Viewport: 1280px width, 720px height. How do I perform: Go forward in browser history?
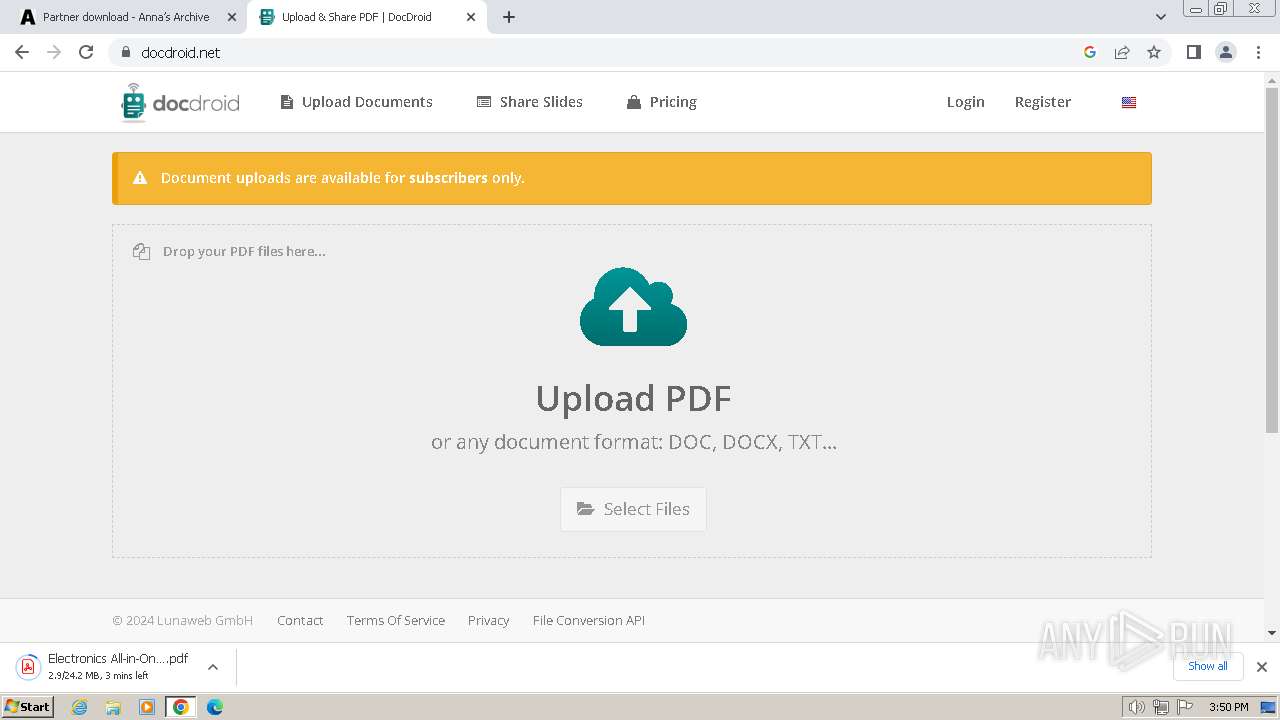54,52
